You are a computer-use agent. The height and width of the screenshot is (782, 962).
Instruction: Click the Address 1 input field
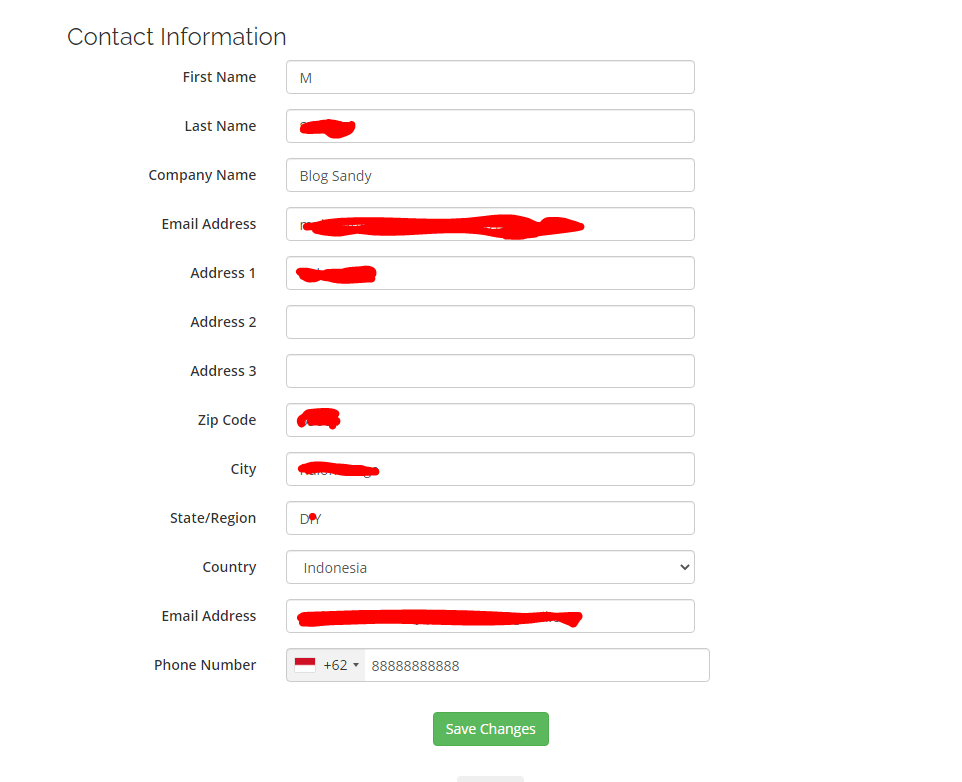click(x=490, y=274)
